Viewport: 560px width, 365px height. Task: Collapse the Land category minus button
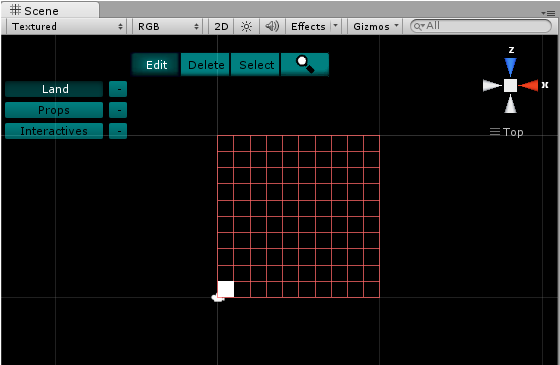click(x=118, y=89)
